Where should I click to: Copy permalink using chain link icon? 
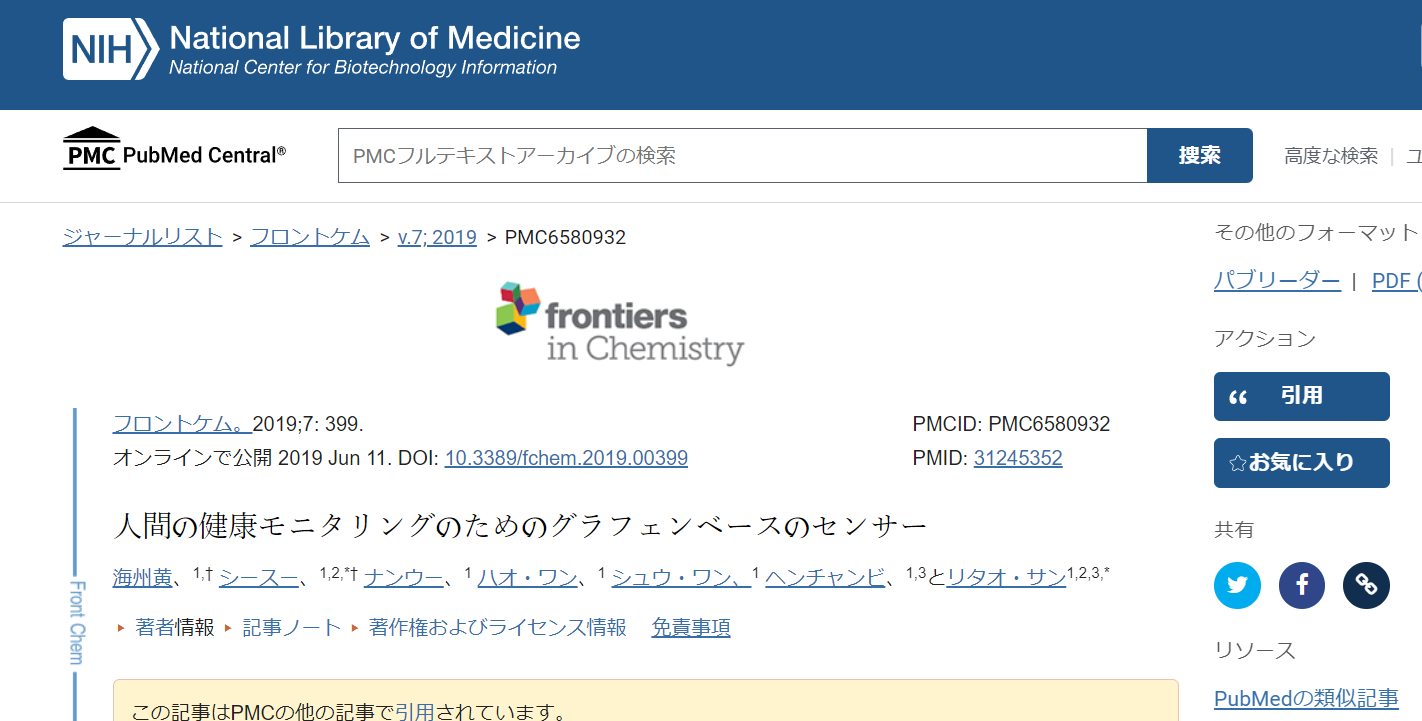click(1366, 585)
